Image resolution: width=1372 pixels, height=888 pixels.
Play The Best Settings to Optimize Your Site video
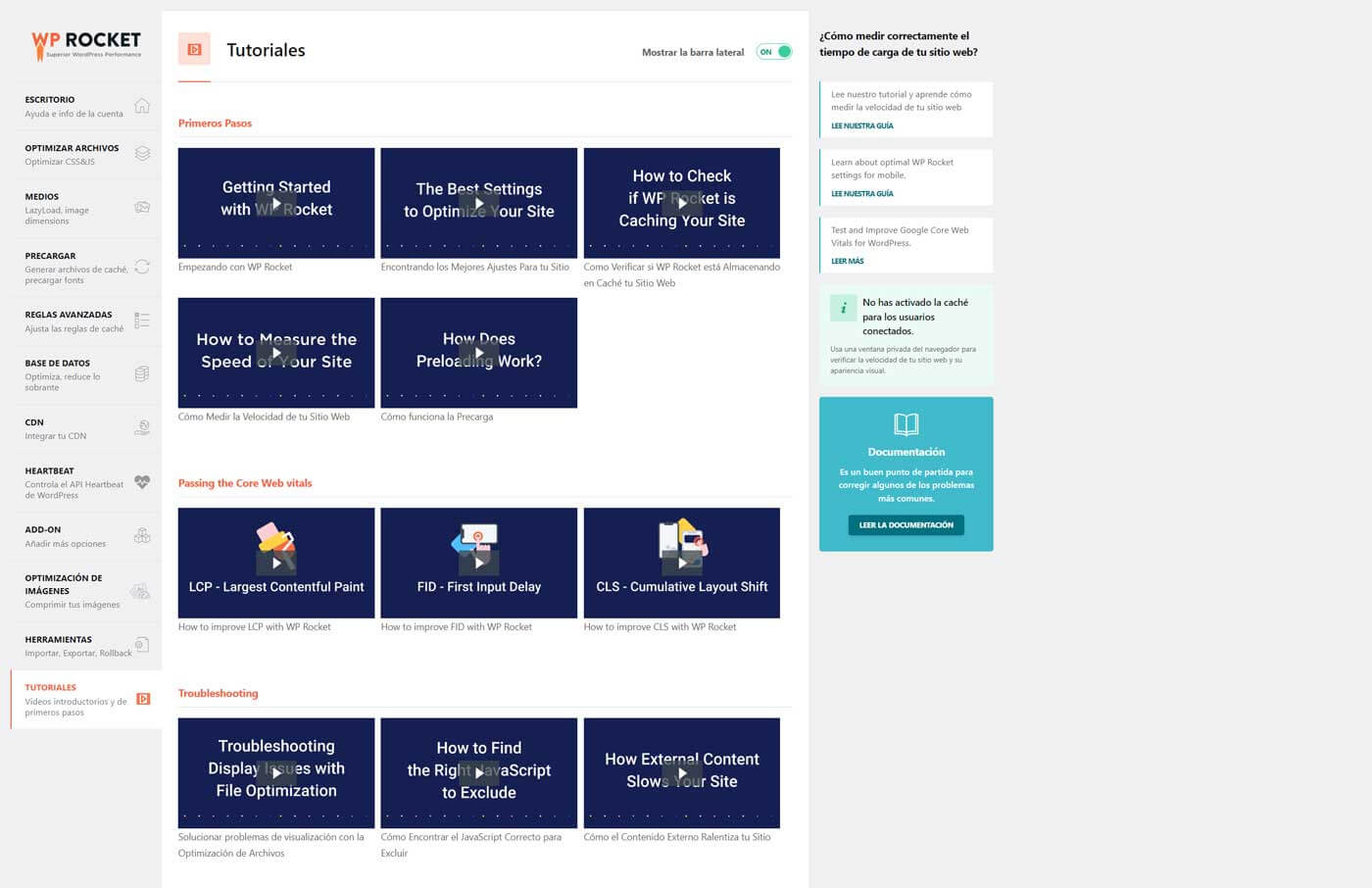coord(479,203)
